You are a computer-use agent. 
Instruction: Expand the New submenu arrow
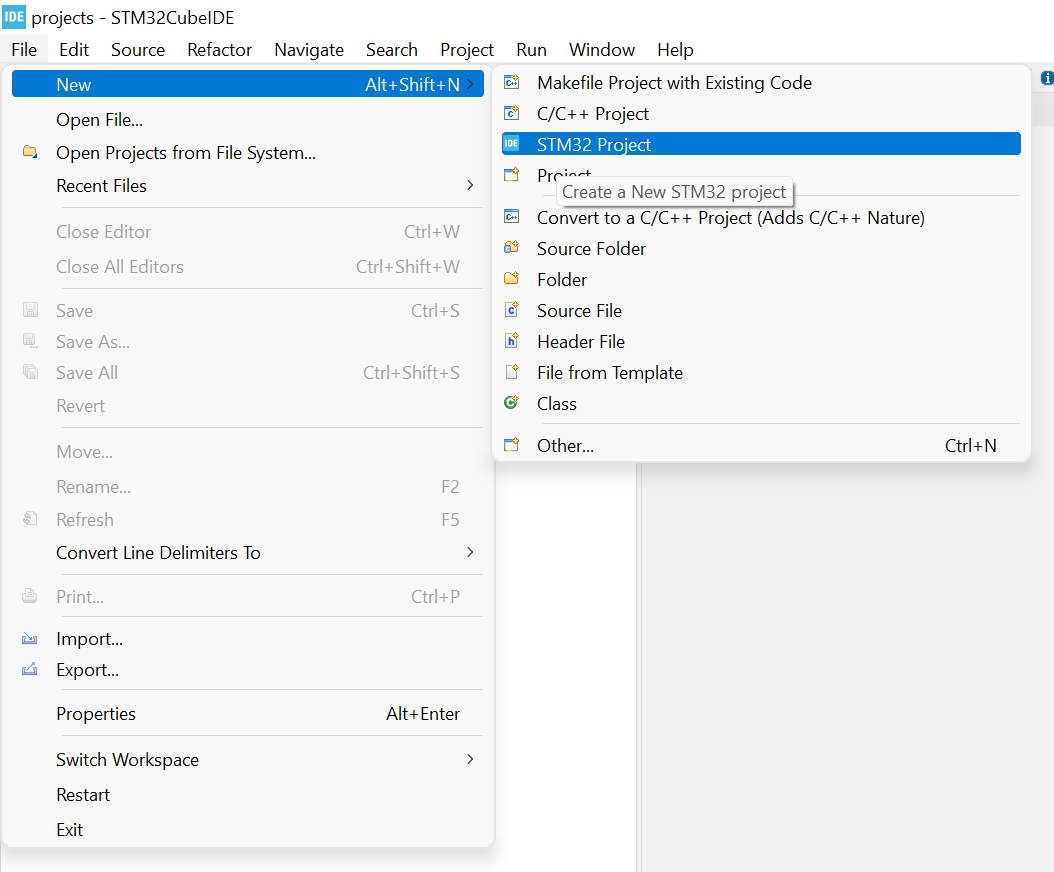[x=471, y=84]
